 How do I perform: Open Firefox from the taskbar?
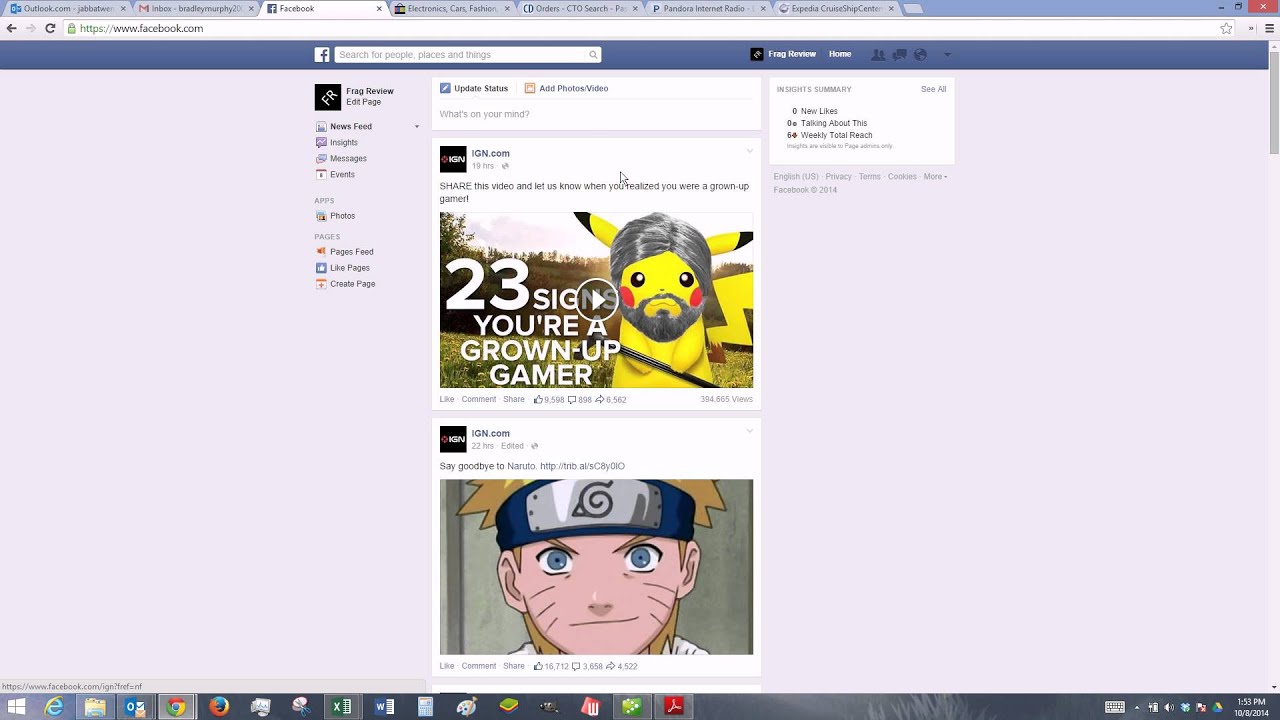[x=219, y=707]
